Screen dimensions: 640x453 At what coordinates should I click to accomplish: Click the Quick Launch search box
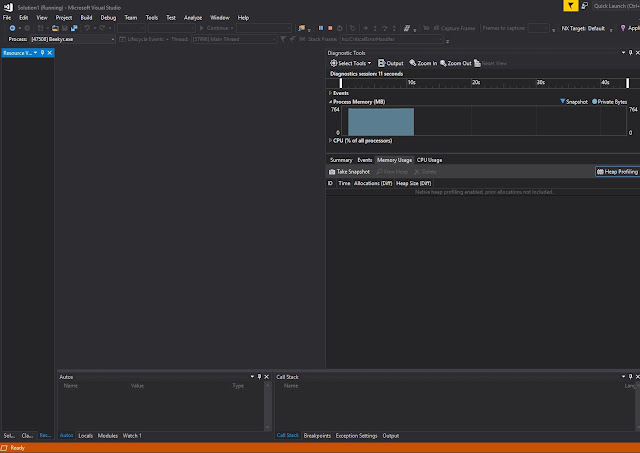tap(616, 6)
